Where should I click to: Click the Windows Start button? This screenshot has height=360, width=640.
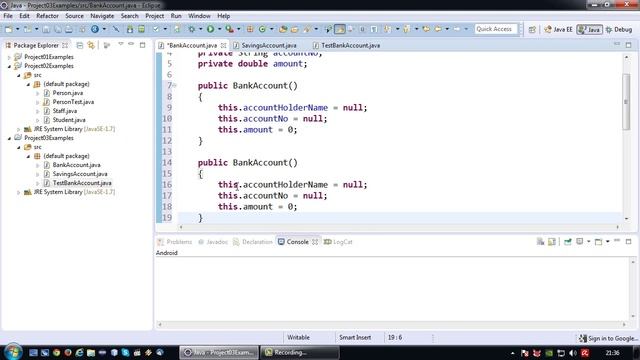tap(12, 352)
